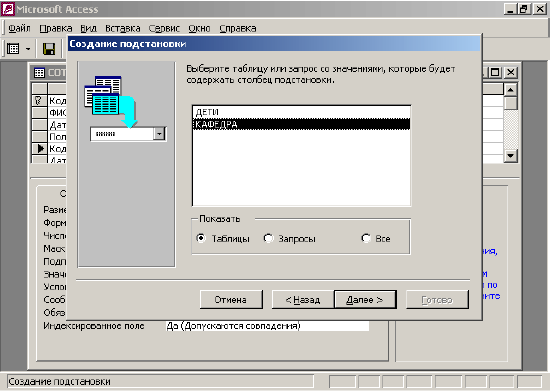Open the View toolbar dropdown arrow
This screenshot has height=391, width=550.
(x=28, y=49)
